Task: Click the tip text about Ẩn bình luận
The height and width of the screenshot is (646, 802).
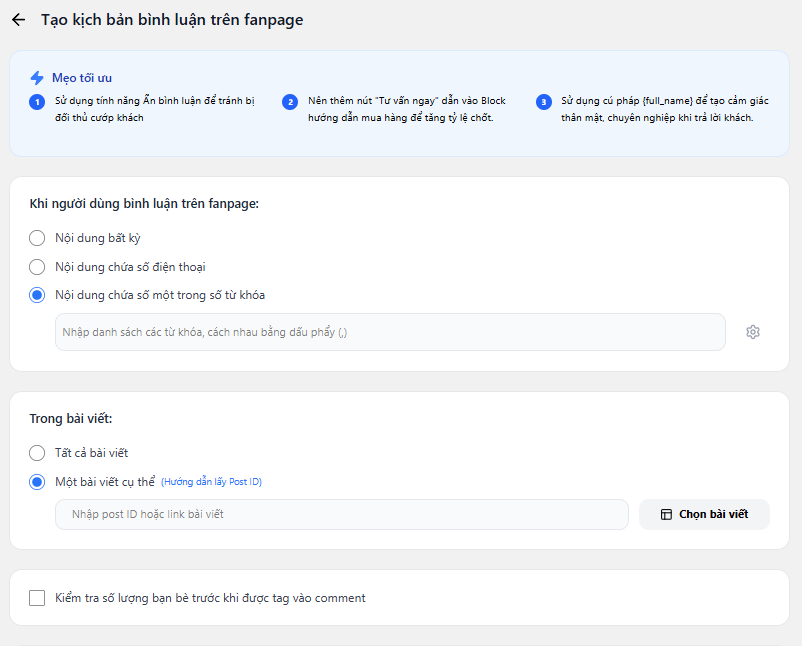Action: pyautogui.click(x=155, y=109)
